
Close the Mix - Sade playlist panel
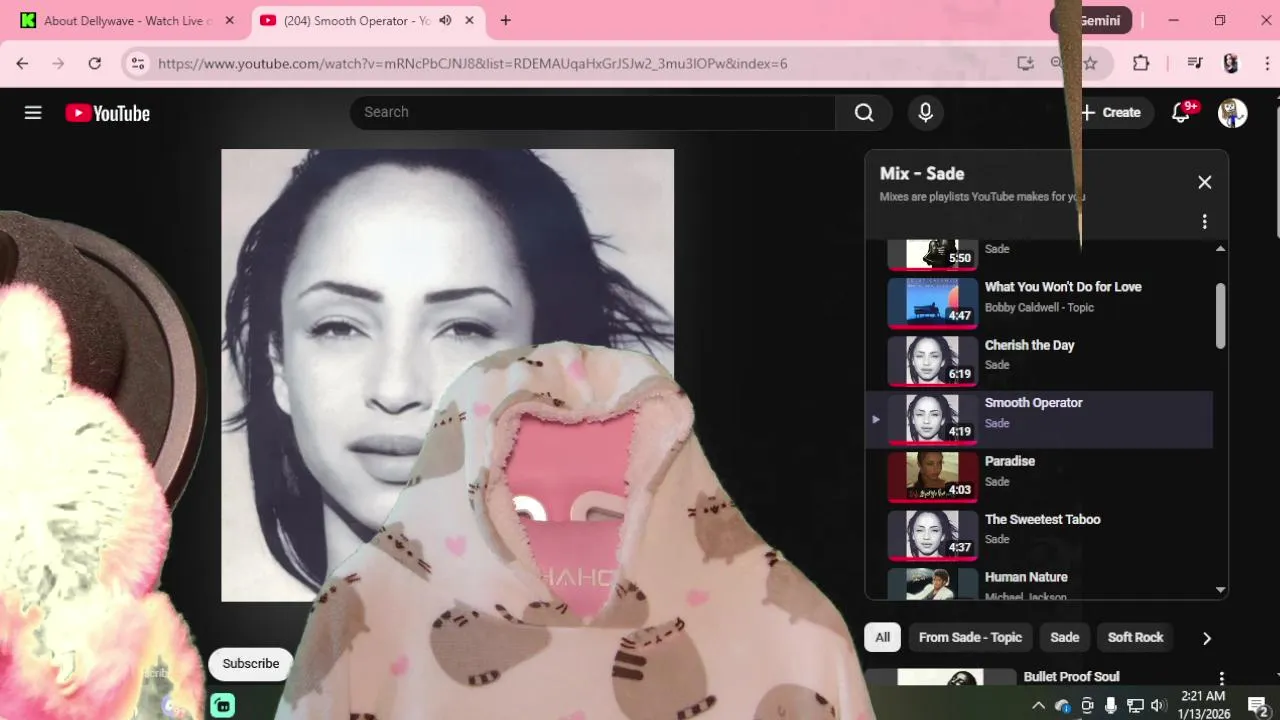click(x=1205, y=182)
